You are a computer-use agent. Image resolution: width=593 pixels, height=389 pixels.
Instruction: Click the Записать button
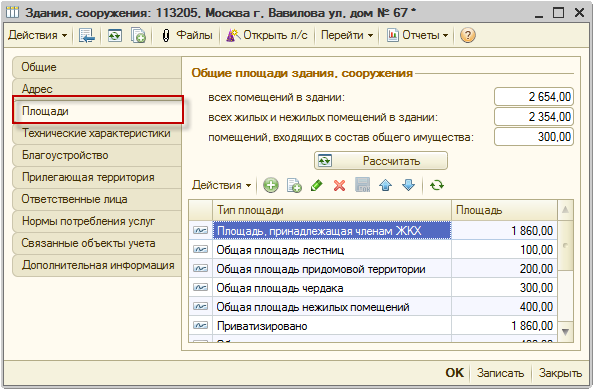(x=500, y=373)
